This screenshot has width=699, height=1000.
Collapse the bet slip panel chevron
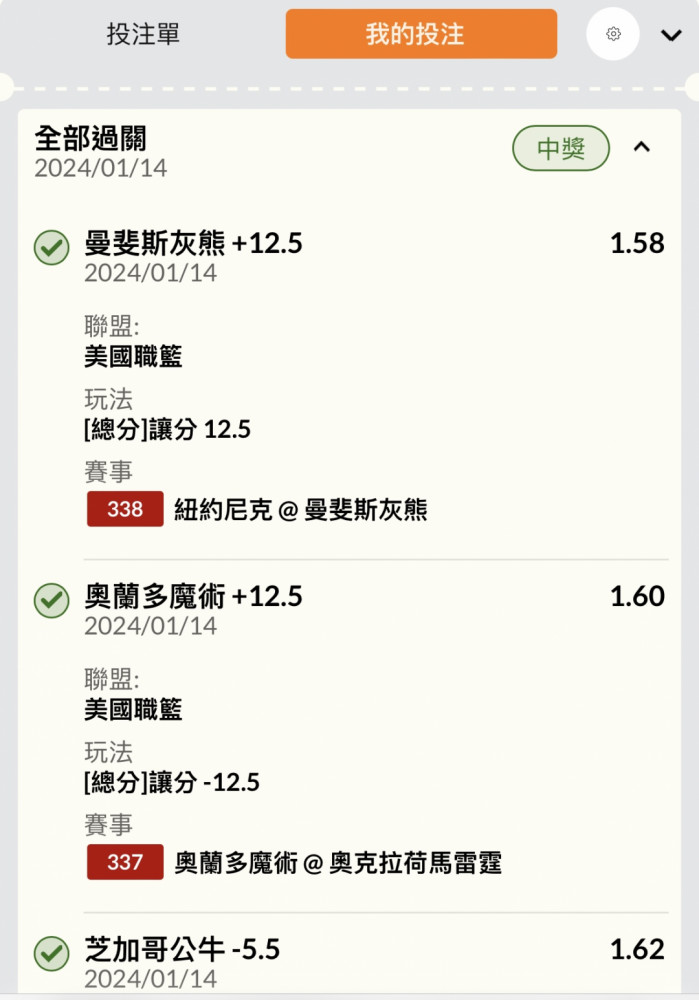click(x=671, y=35)
